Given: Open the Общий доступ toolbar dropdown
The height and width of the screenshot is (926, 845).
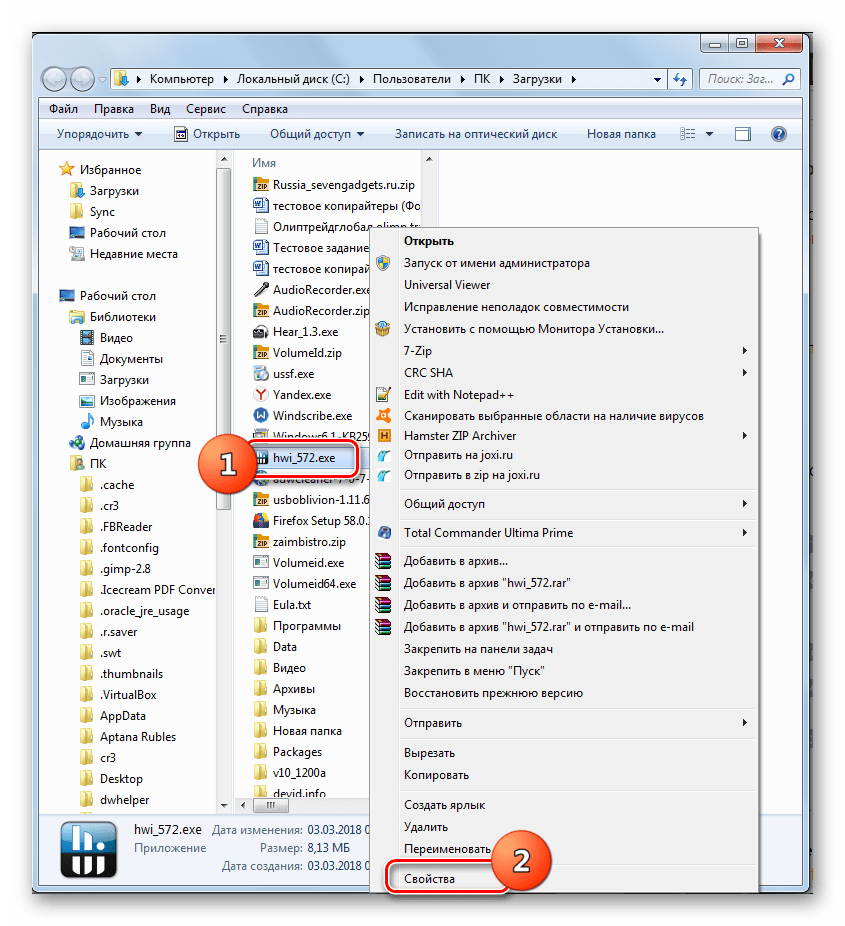Looking at the screenshot, I should click(317, 134).
